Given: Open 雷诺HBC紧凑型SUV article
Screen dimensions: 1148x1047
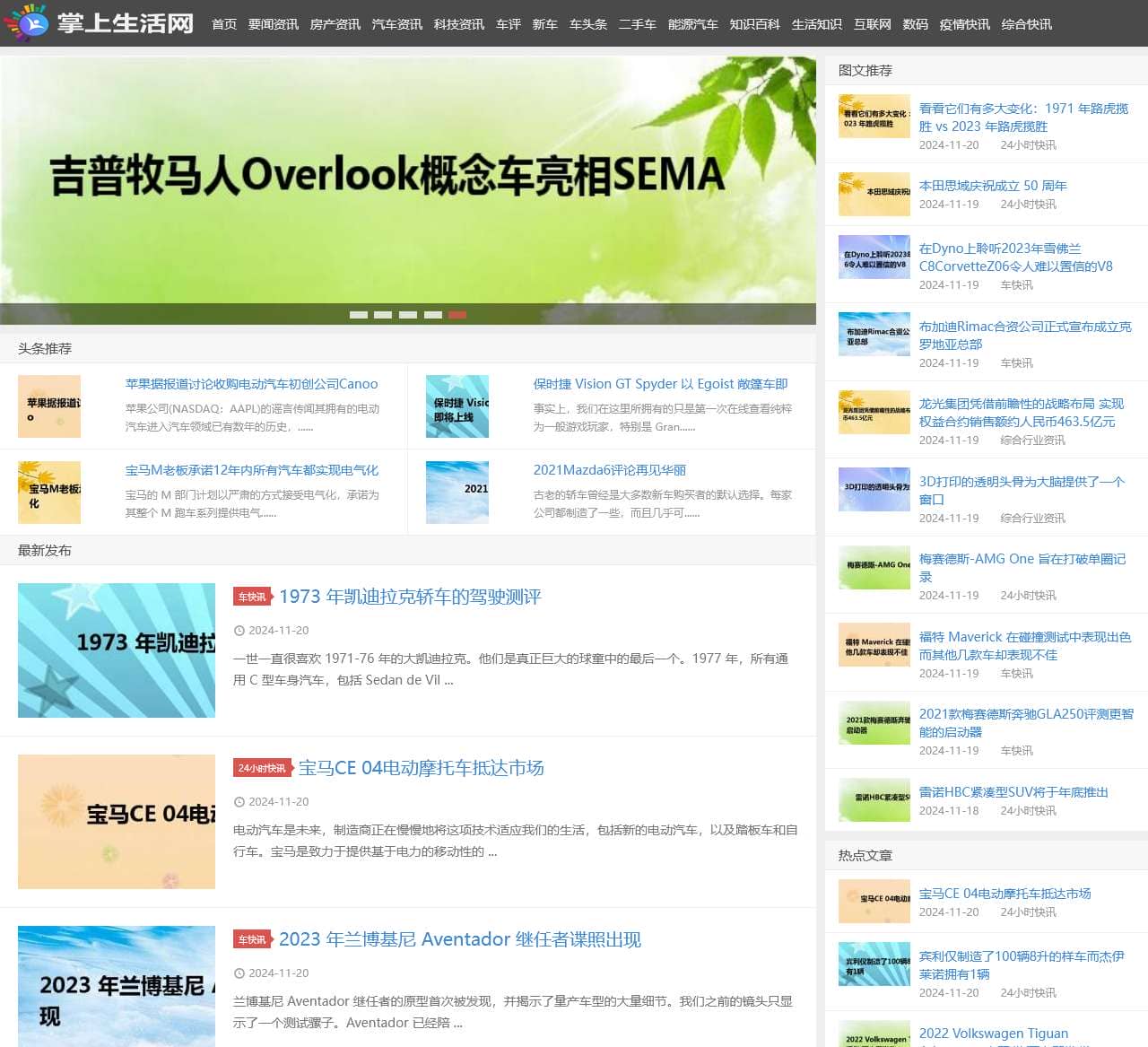Looking at the screenshot, I should (x=1013, y=792).
